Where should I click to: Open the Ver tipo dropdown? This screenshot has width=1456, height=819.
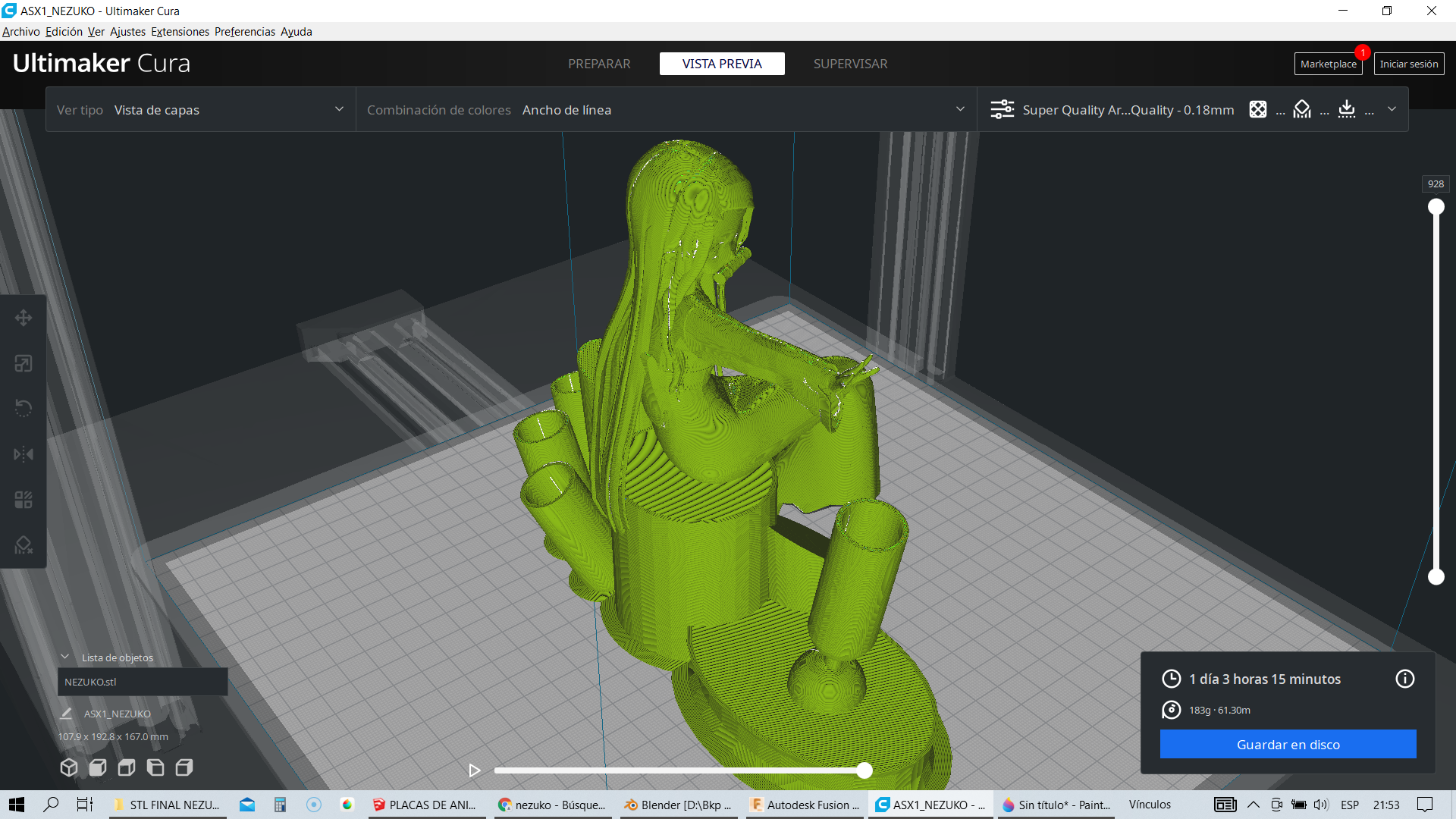point(201,110)
